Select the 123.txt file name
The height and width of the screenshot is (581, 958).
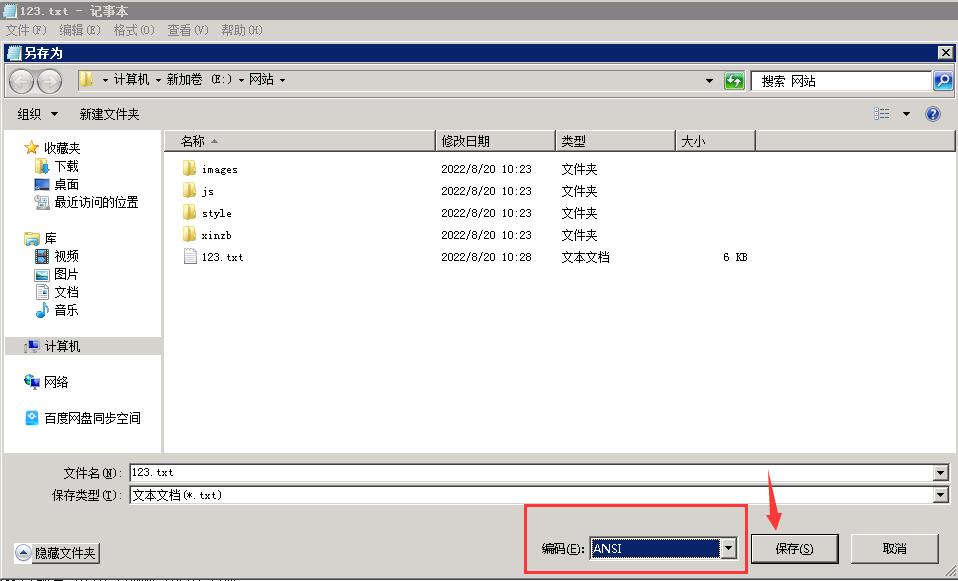222,257
